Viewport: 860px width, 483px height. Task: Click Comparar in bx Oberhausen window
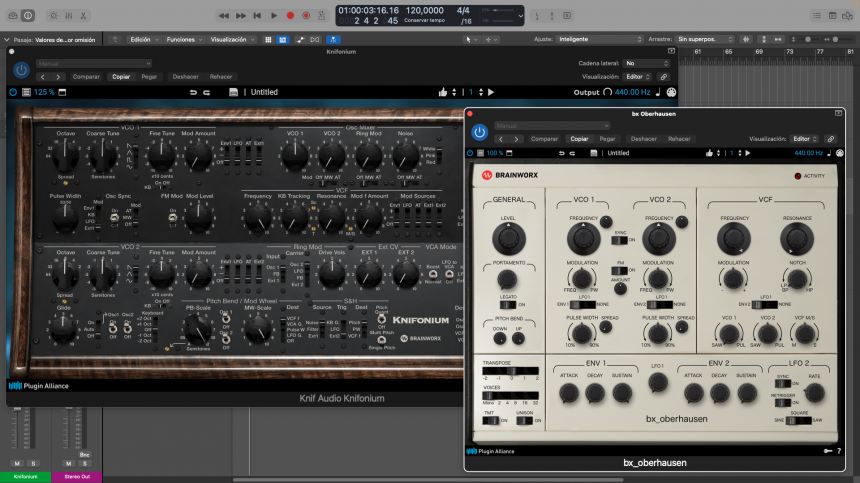pyautogui.click(x=544, y=139)
